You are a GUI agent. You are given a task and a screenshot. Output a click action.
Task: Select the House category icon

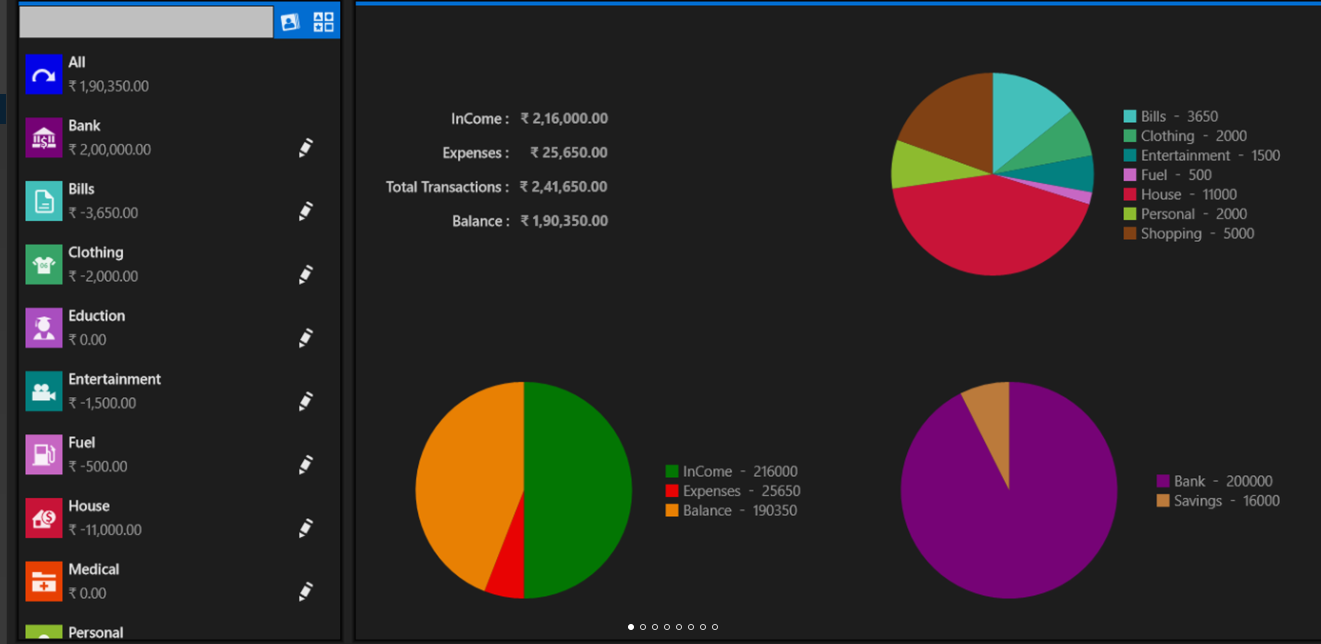coord(44,518)
